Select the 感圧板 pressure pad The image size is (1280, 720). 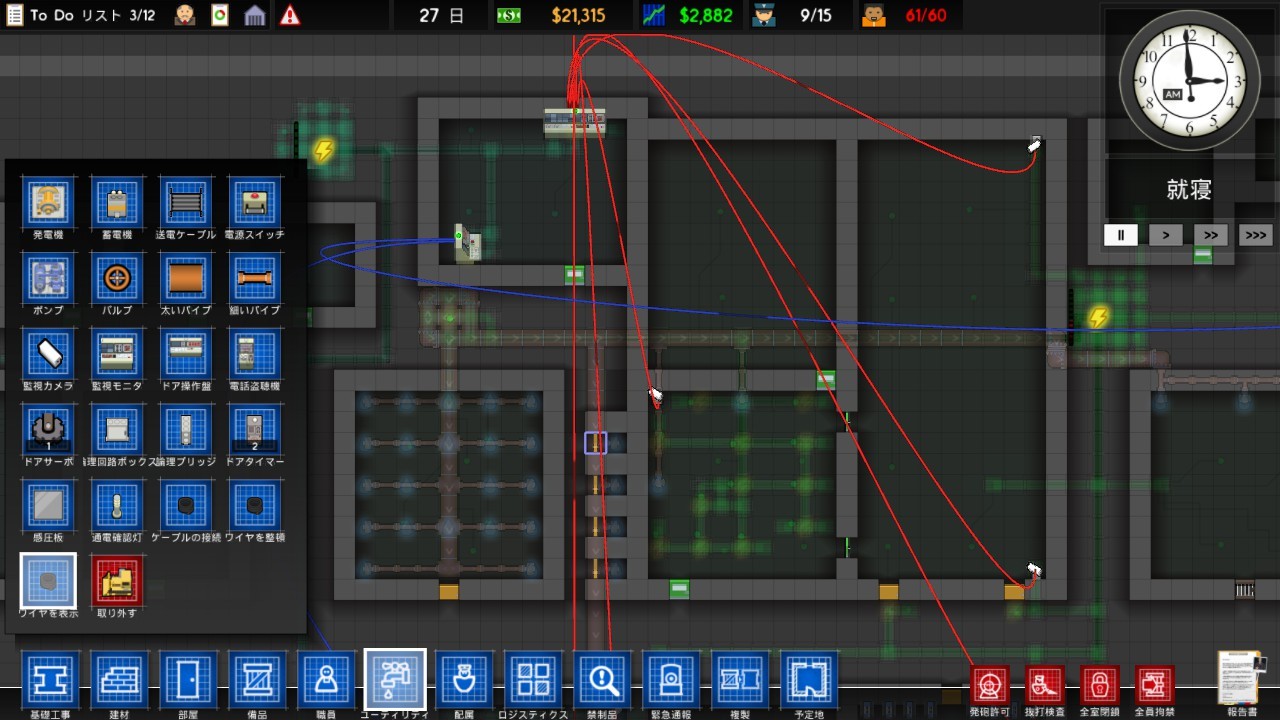coord(47,504)
